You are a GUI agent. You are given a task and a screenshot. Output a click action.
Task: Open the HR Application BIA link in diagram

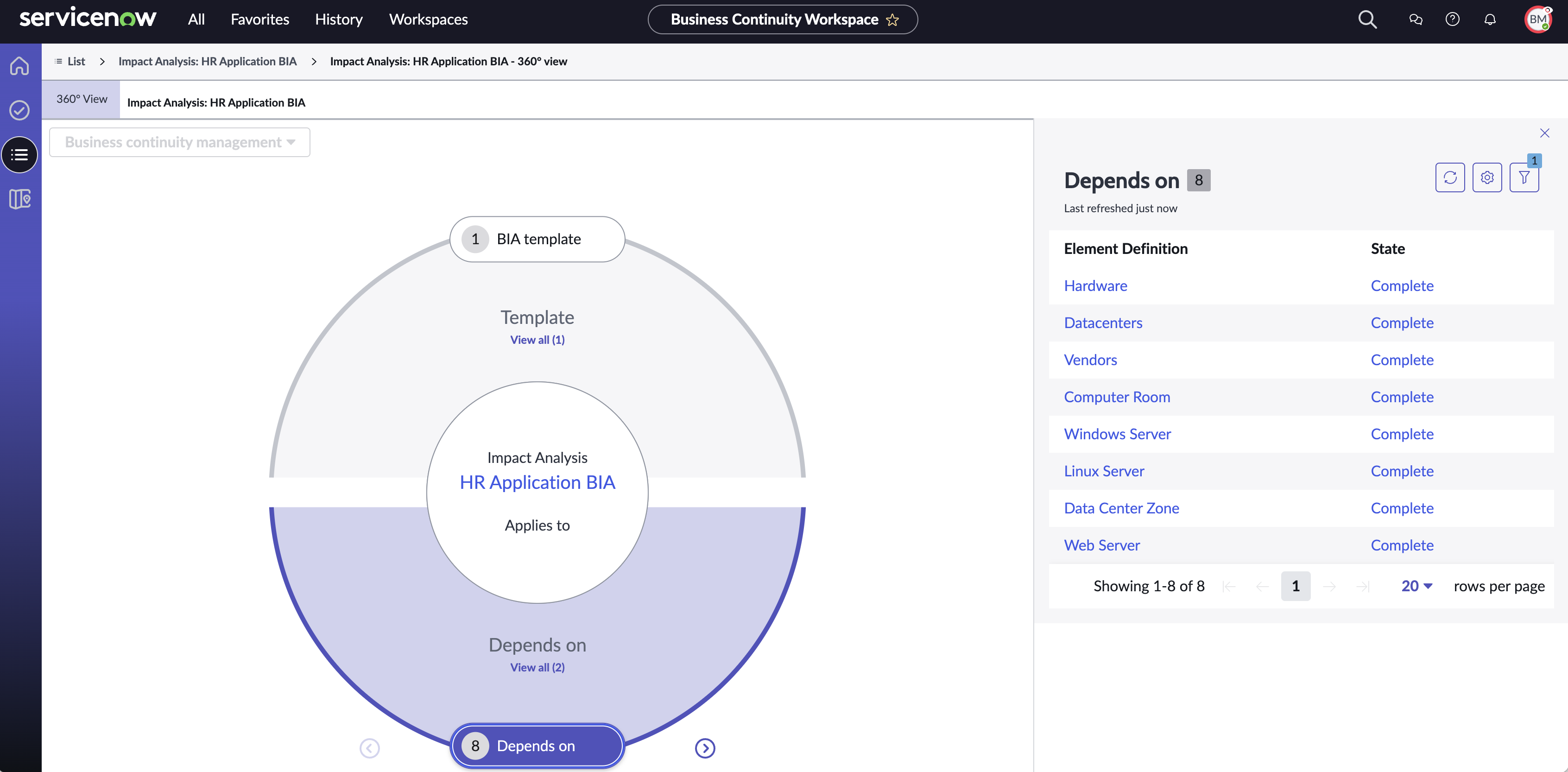click(537, 482)
